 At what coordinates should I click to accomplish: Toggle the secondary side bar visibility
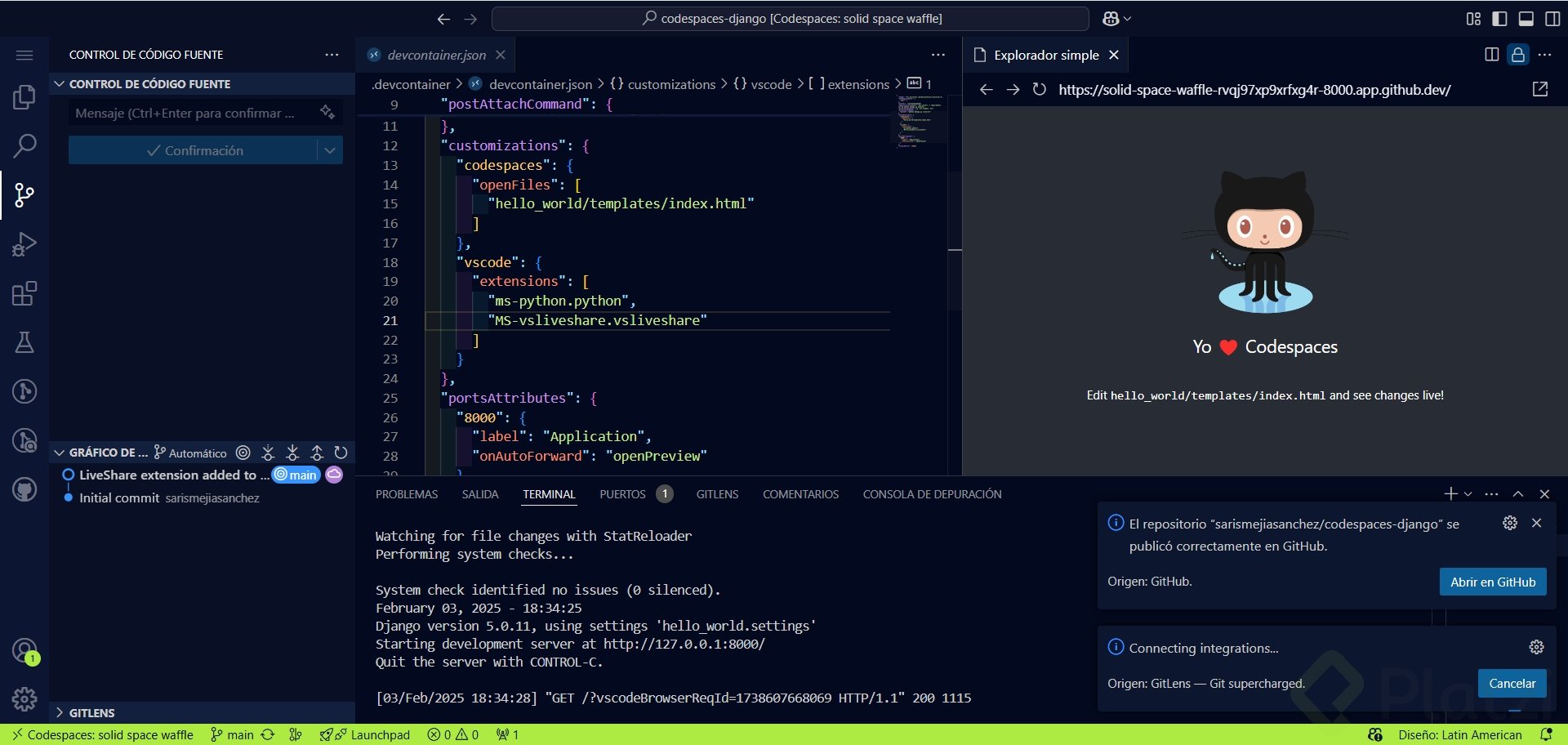(x=1552, y=19)
